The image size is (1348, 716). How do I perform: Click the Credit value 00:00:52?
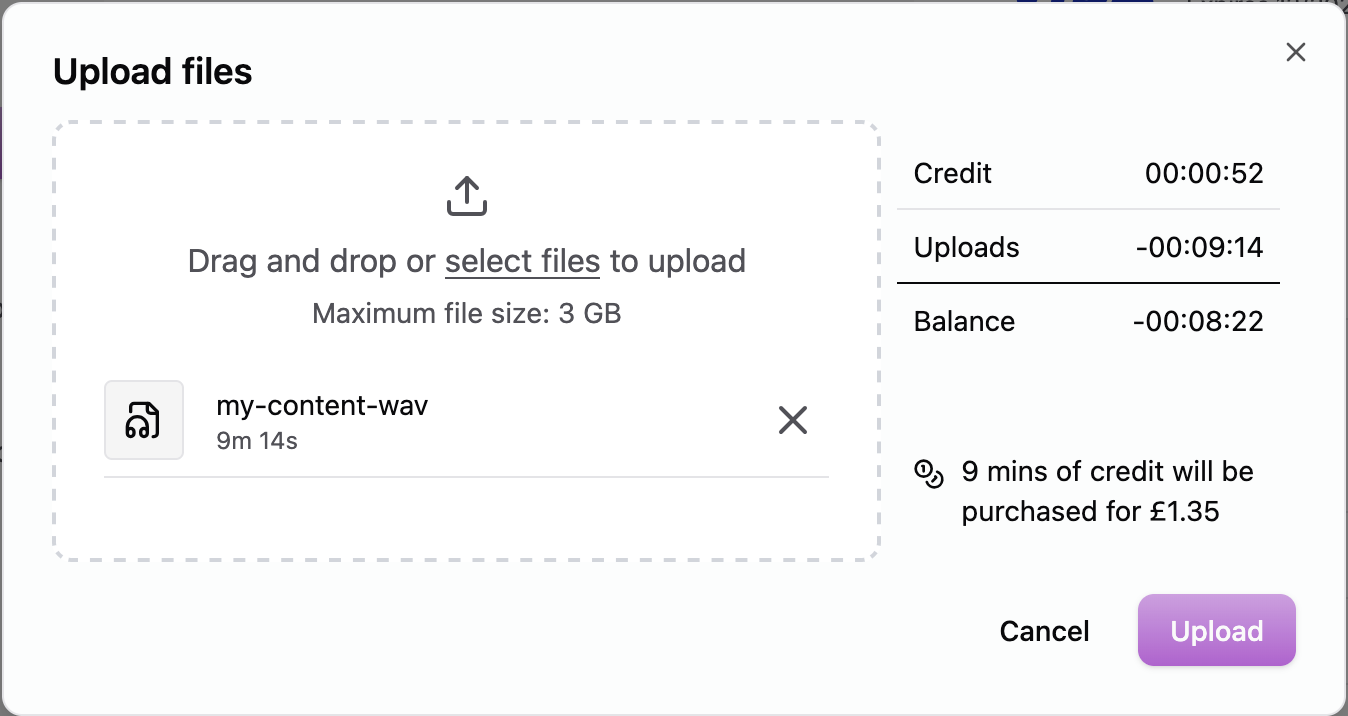click(x=1204, y=173)
